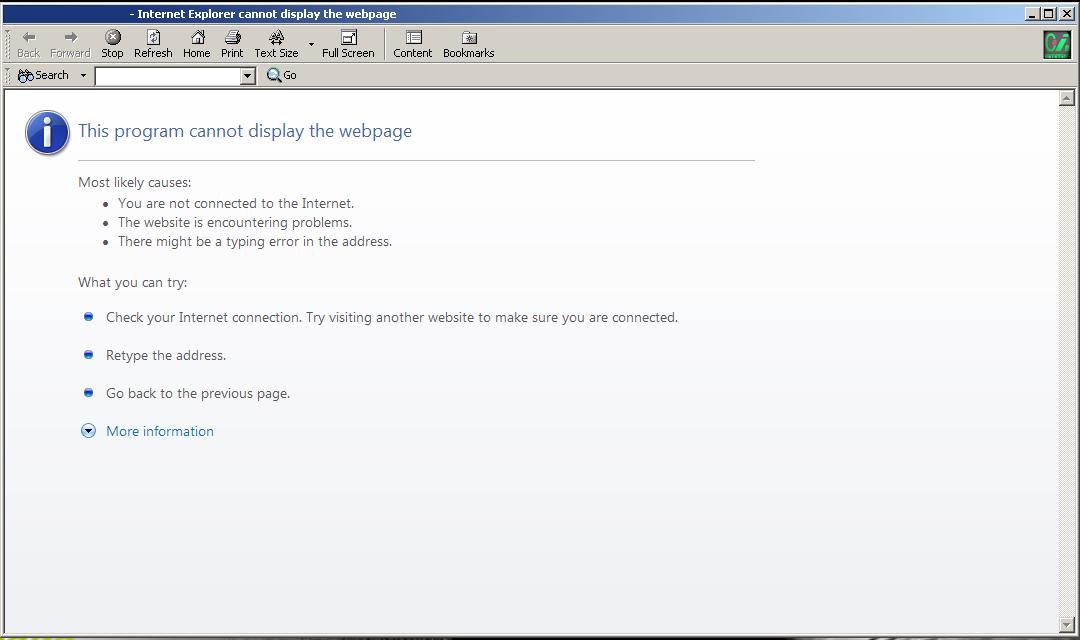
Task: Click the vertical scrollbar down arrow
Action: point(1066,625)
